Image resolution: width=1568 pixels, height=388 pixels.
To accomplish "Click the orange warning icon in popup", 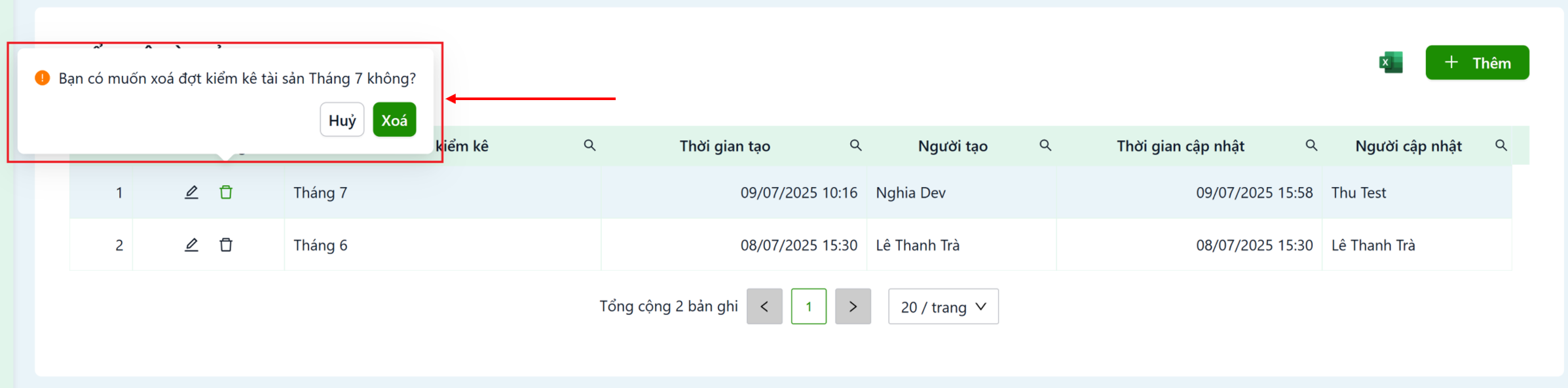I will tap(43, 78).
